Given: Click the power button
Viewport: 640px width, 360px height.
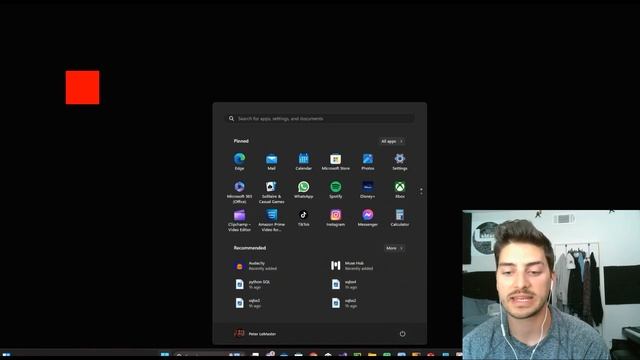Looking at the screenshot, I should [x=402, y=333].
